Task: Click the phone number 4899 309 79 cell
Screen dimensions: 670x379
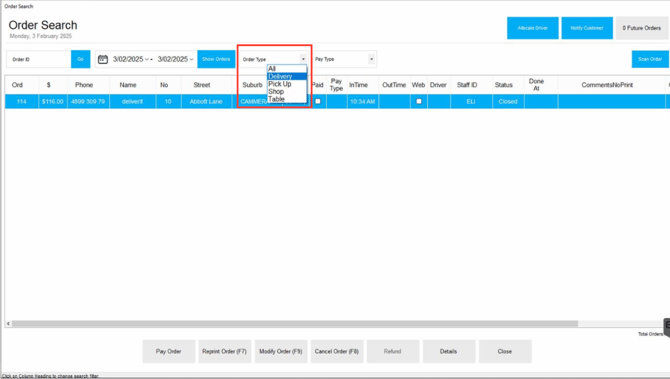Action: (x=88, y=102)
